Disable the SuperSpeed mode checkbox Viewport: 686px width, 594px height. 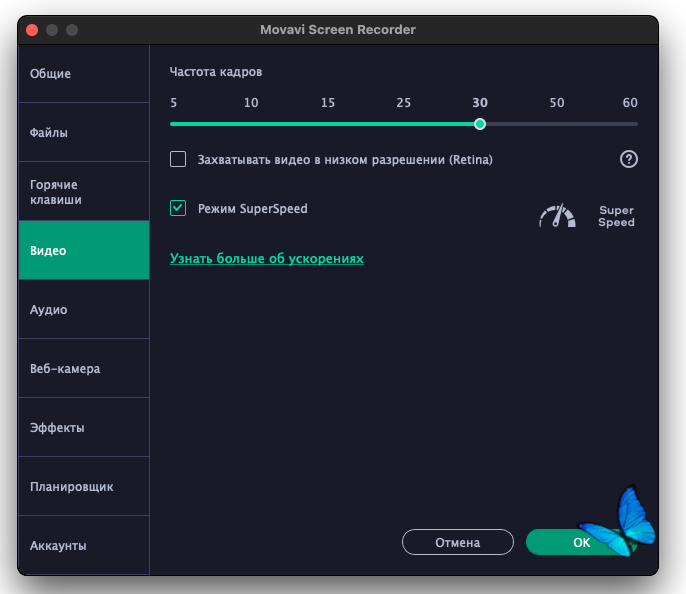pos(178,208)
